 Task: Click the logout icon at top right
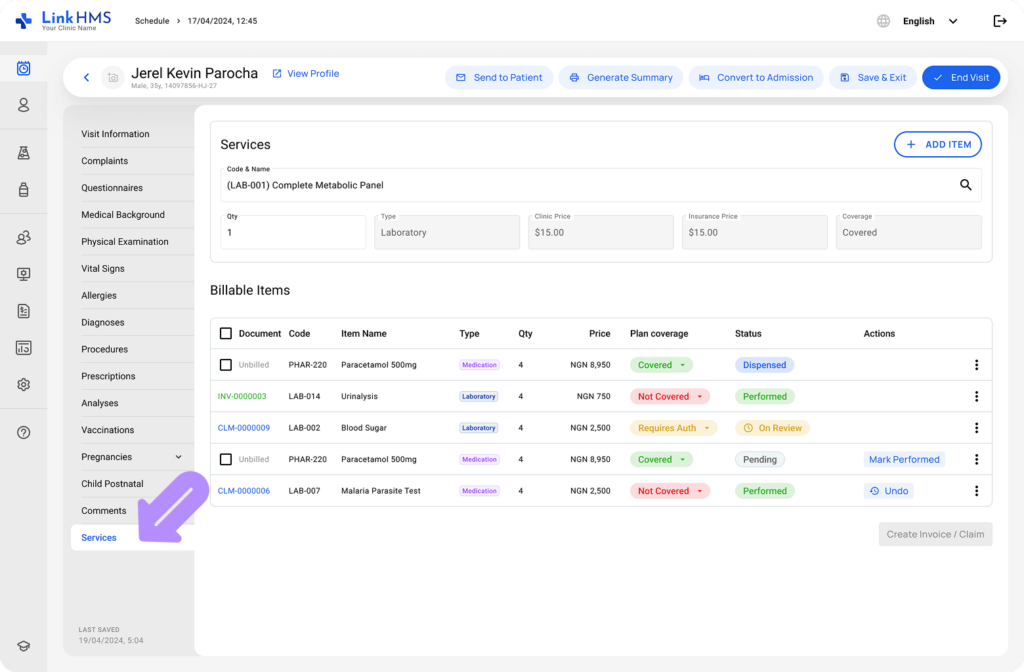tap(1000, 21)
